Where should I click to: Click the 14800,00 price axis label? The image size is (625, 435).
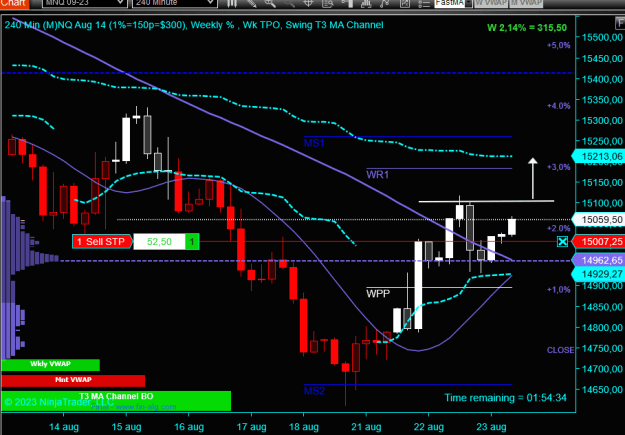click(x=602, y=328)
